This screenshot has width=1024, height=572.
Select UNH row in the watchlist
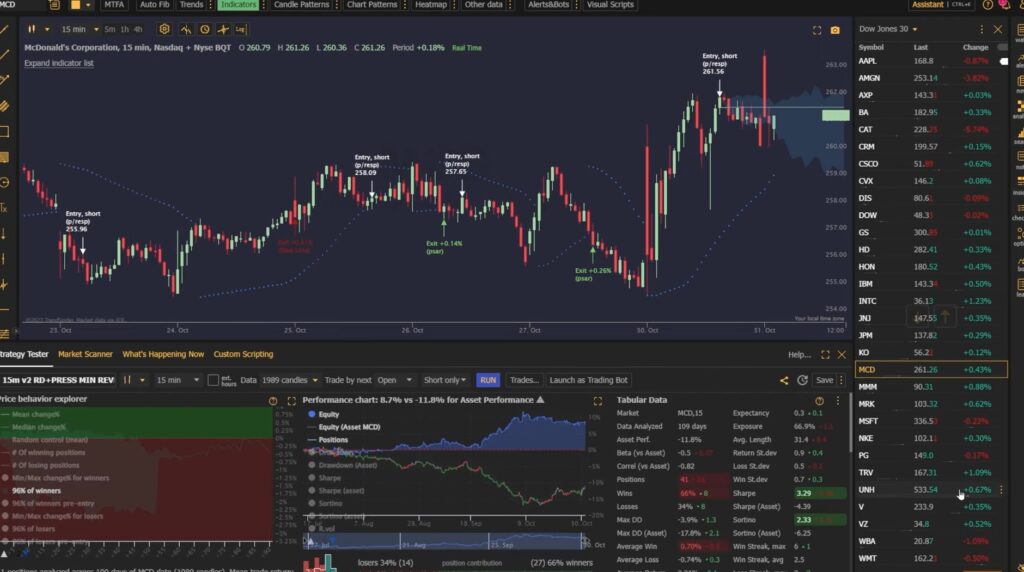[931, 490]
